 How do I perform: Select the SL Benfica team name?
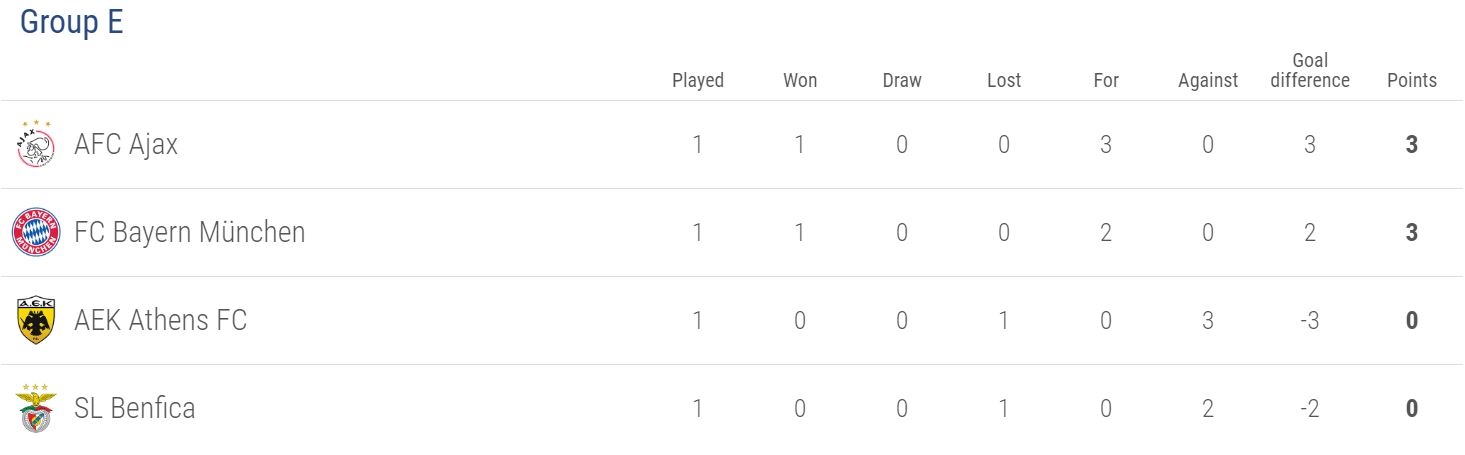[135, 409]
